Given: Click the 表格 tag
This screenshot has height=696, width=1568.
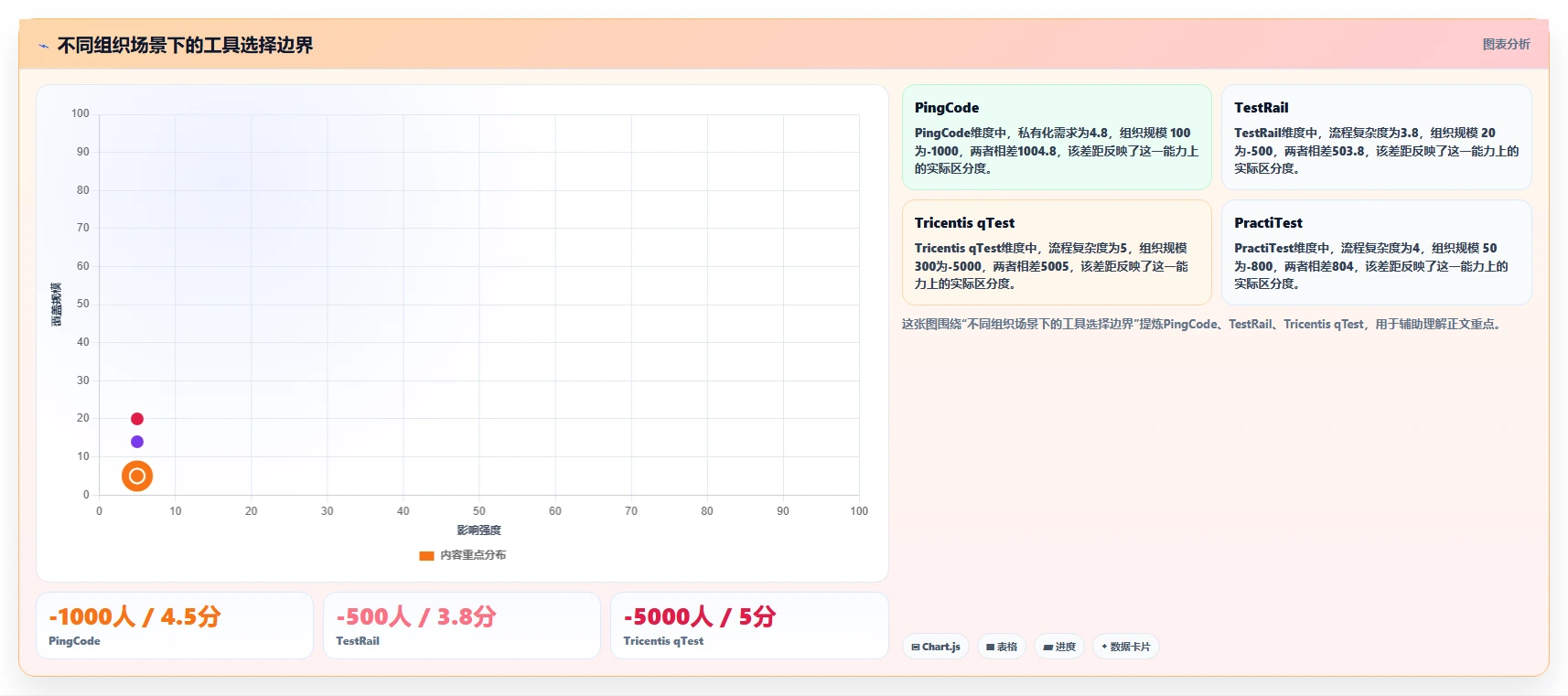Looking at the screenshot, I should 1002,647.
